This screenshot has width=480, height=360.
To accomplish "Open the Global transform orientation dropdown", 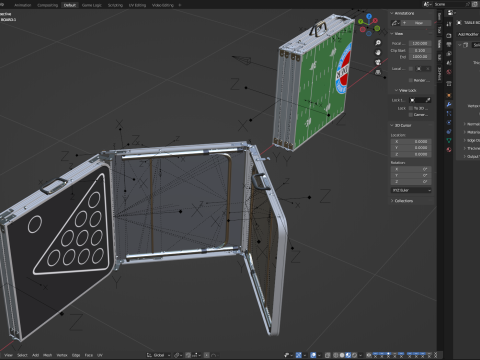I will pyautogui.click(x=158, y=355).
